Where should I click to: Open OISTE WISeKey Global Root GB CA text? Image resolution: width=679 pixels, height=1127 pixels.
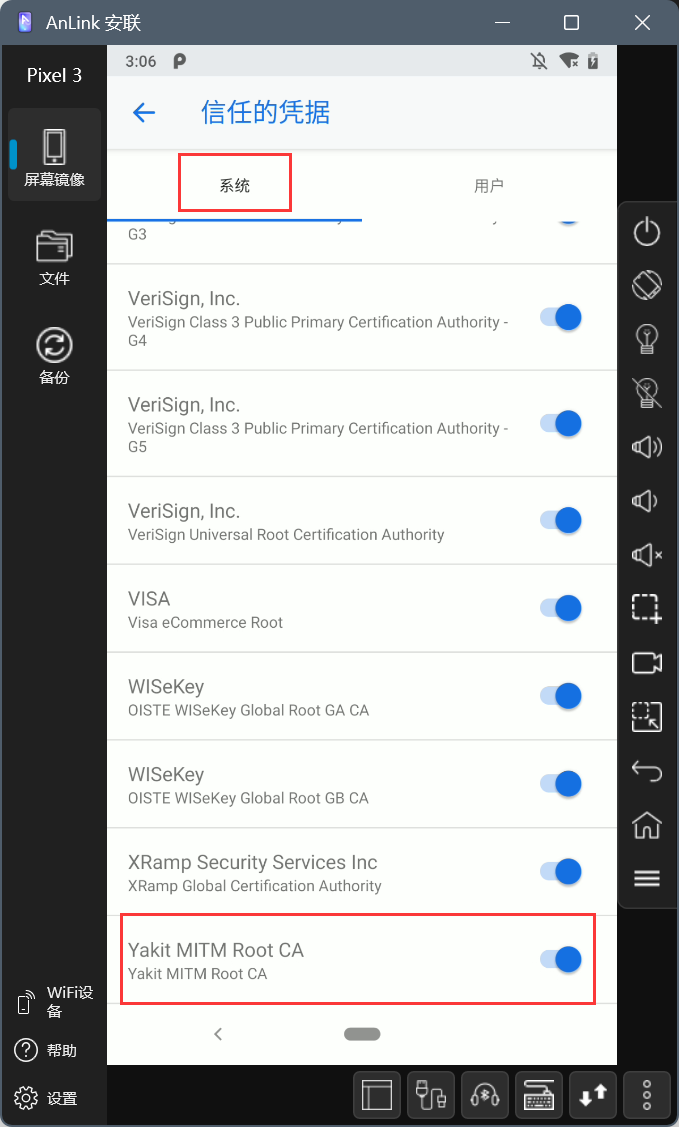coord(249,785)
